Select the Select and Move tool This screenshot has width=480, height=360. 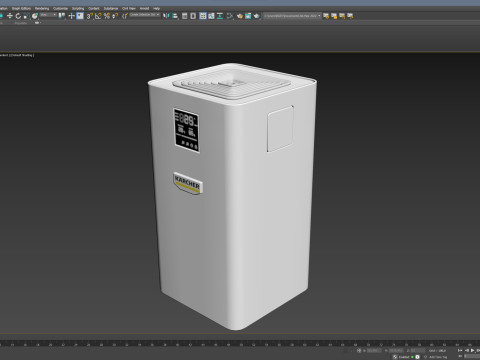[x=10, y=16]
